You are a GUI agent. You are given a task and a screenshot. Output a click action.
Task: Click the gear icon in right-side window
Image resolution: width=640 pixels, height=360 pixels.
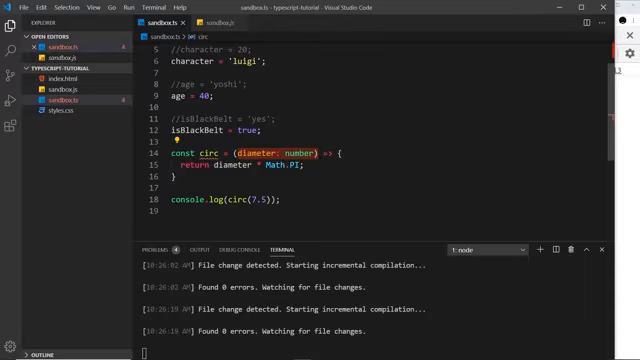pyautogui.click(x=630, y=53)
